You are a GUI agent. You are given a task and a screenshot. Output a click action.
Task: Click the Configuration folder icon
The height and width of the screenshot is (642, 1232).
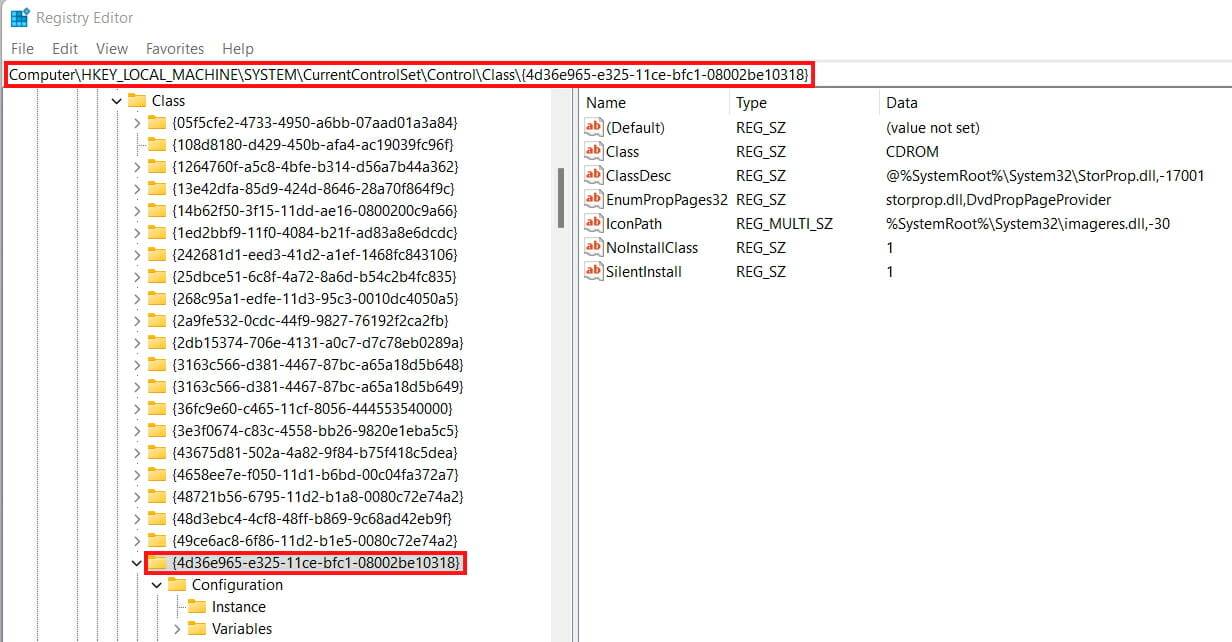[x=177, y=585]
